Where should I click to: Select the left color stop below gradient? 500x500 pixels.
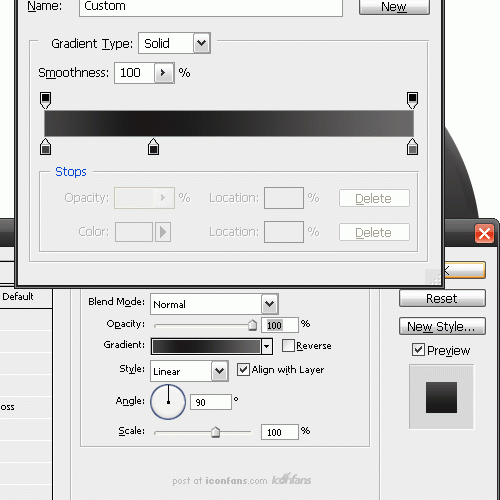click(x=45, y=147)
